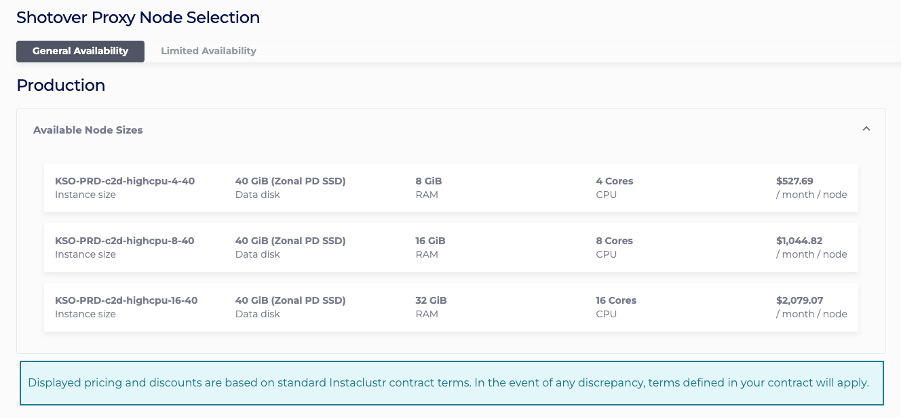Click the Shotover Proxy Node Selection title
The height and width of the screenshot is (418, 902).
pos(138,18)
